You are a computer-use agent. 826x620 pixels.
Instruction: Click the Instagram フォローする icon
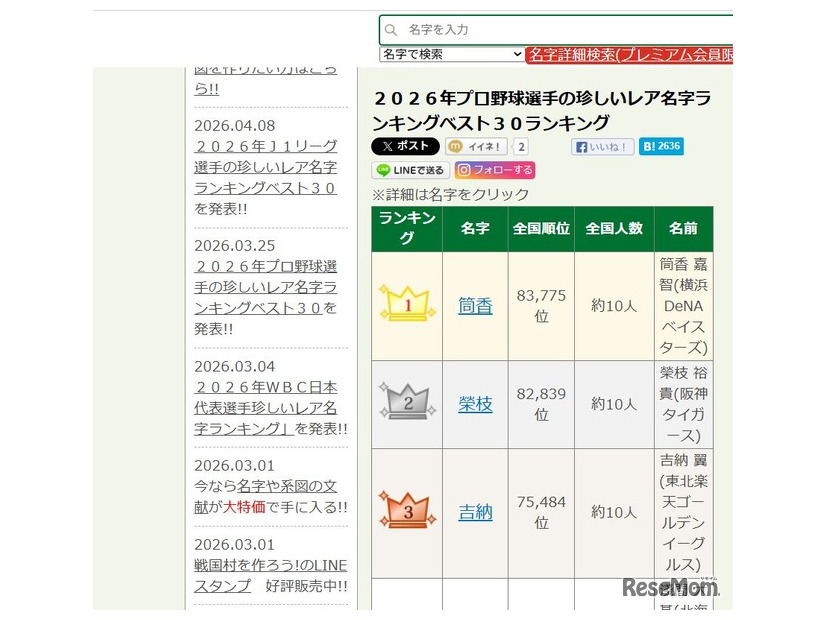pos(495,170)
